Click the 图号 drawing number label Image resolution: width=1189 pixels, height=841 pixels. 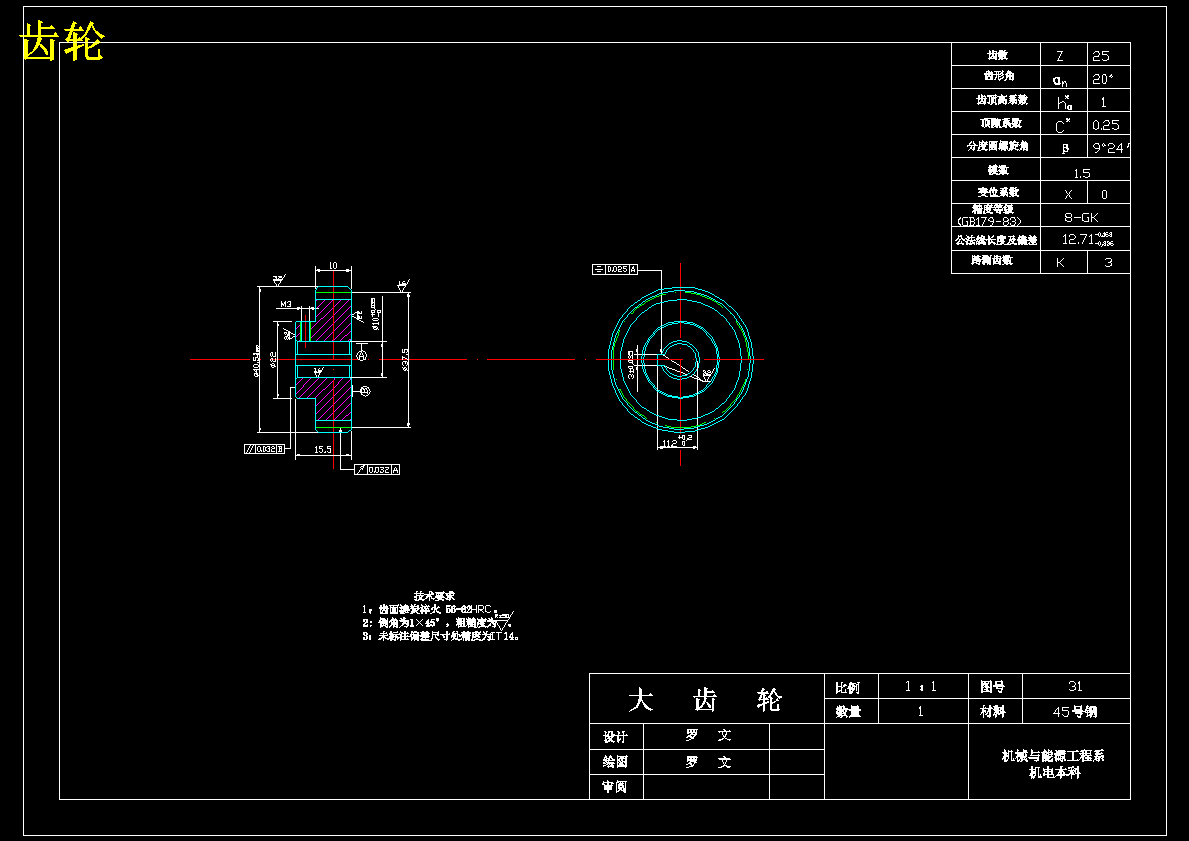click(993, 686)
